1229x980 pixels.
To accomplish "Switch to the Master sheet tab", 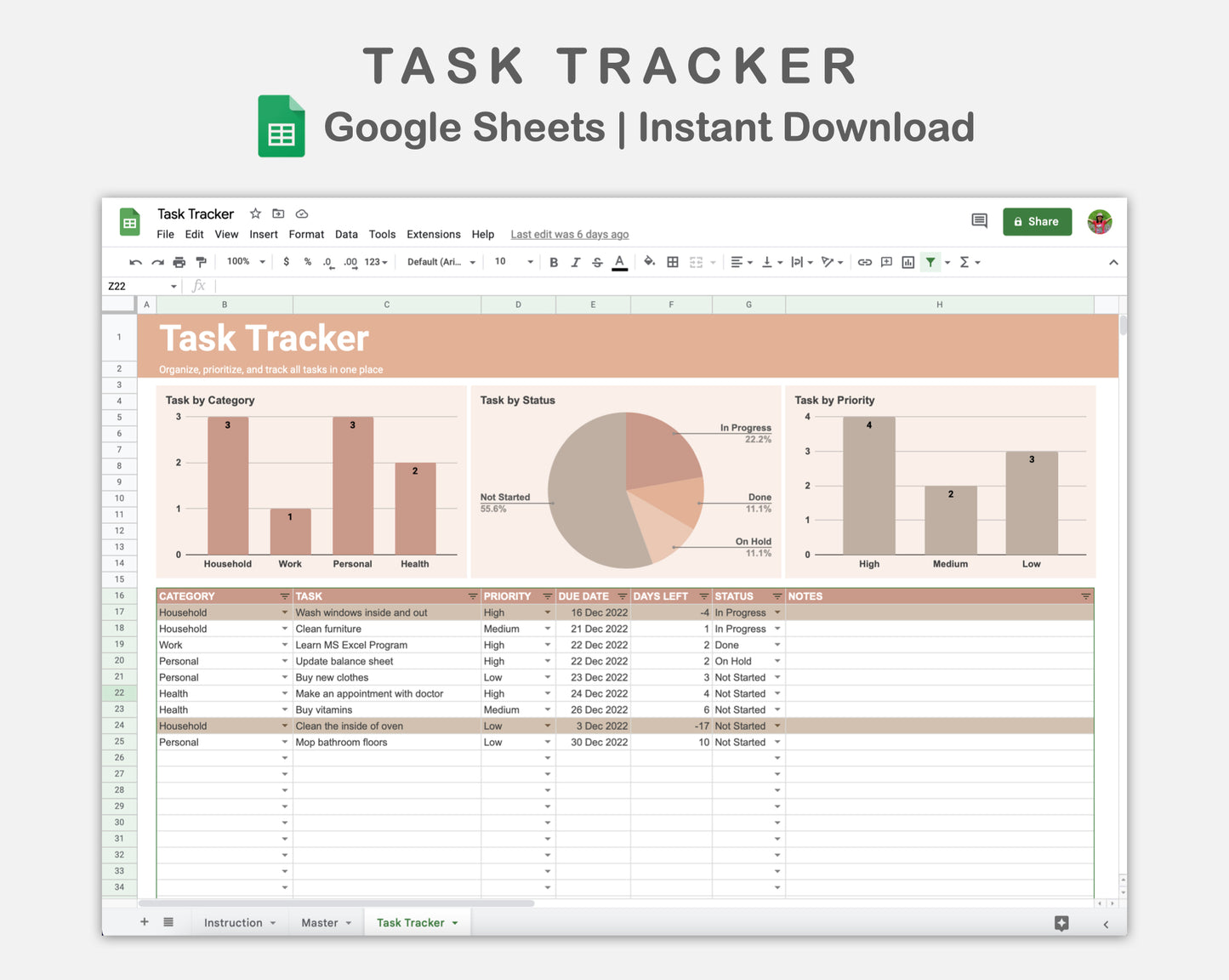I will pos(320,923).
